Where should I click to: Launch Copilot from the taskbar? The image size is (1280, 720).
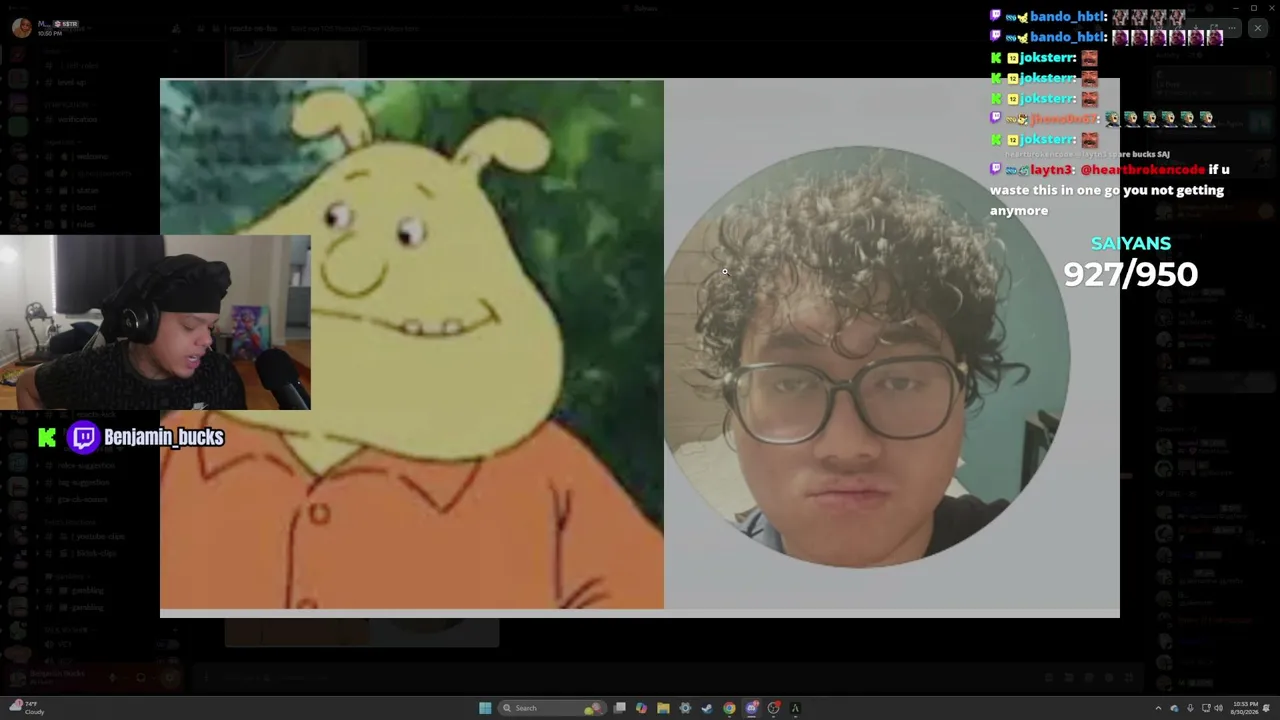coord(641,708)
